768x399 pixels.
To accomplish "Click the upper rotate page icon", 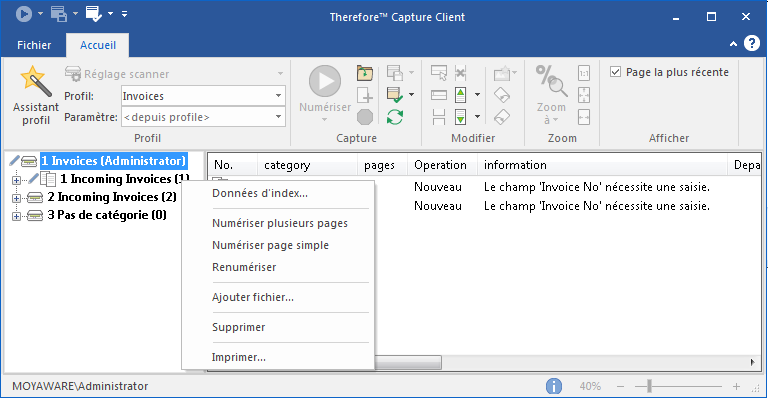I will tap(502, 95).
